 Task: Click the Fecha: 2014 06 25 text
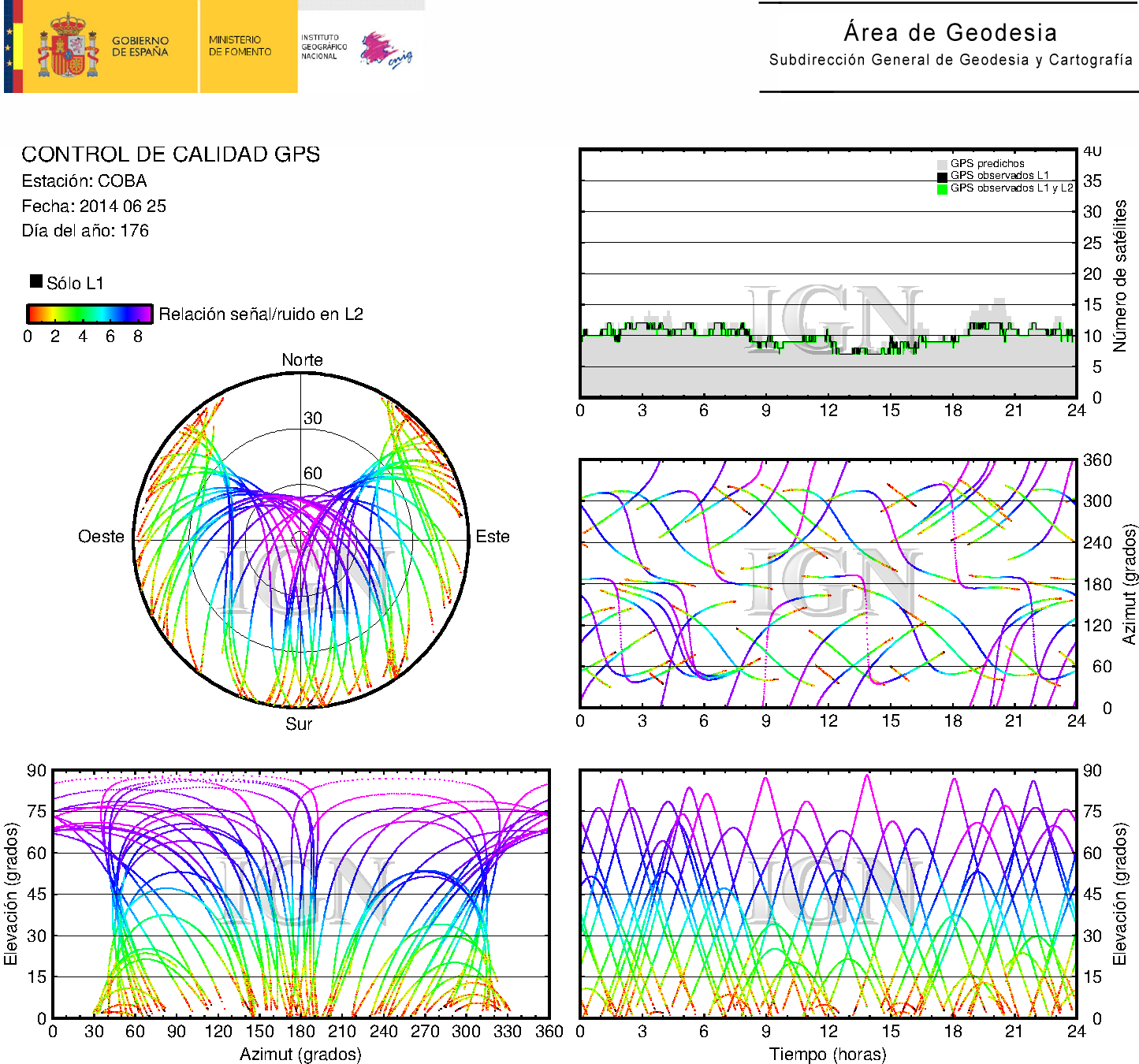[x=94, y=206]
